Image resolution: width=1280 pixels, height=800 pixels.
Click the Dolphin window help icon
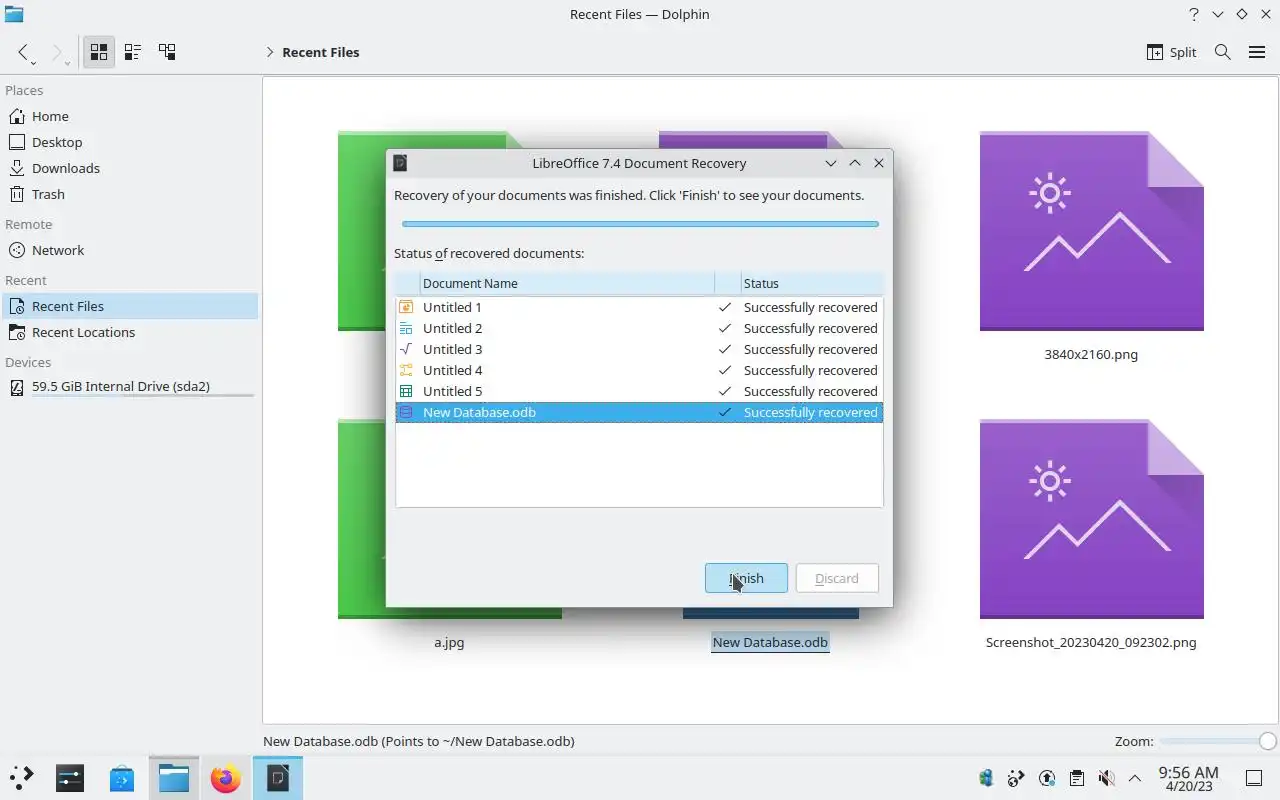(1194, 14)
